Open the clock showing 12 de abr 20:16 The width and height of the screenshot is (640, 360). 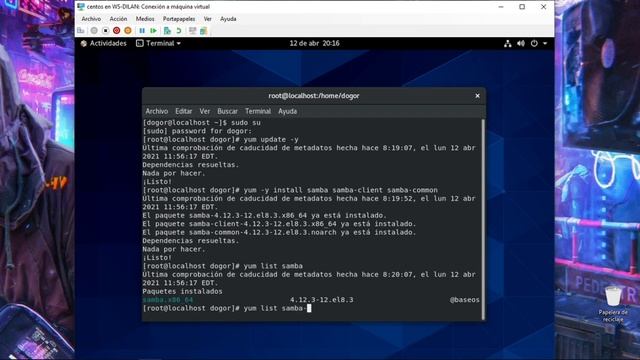click(x=314, y=43)
